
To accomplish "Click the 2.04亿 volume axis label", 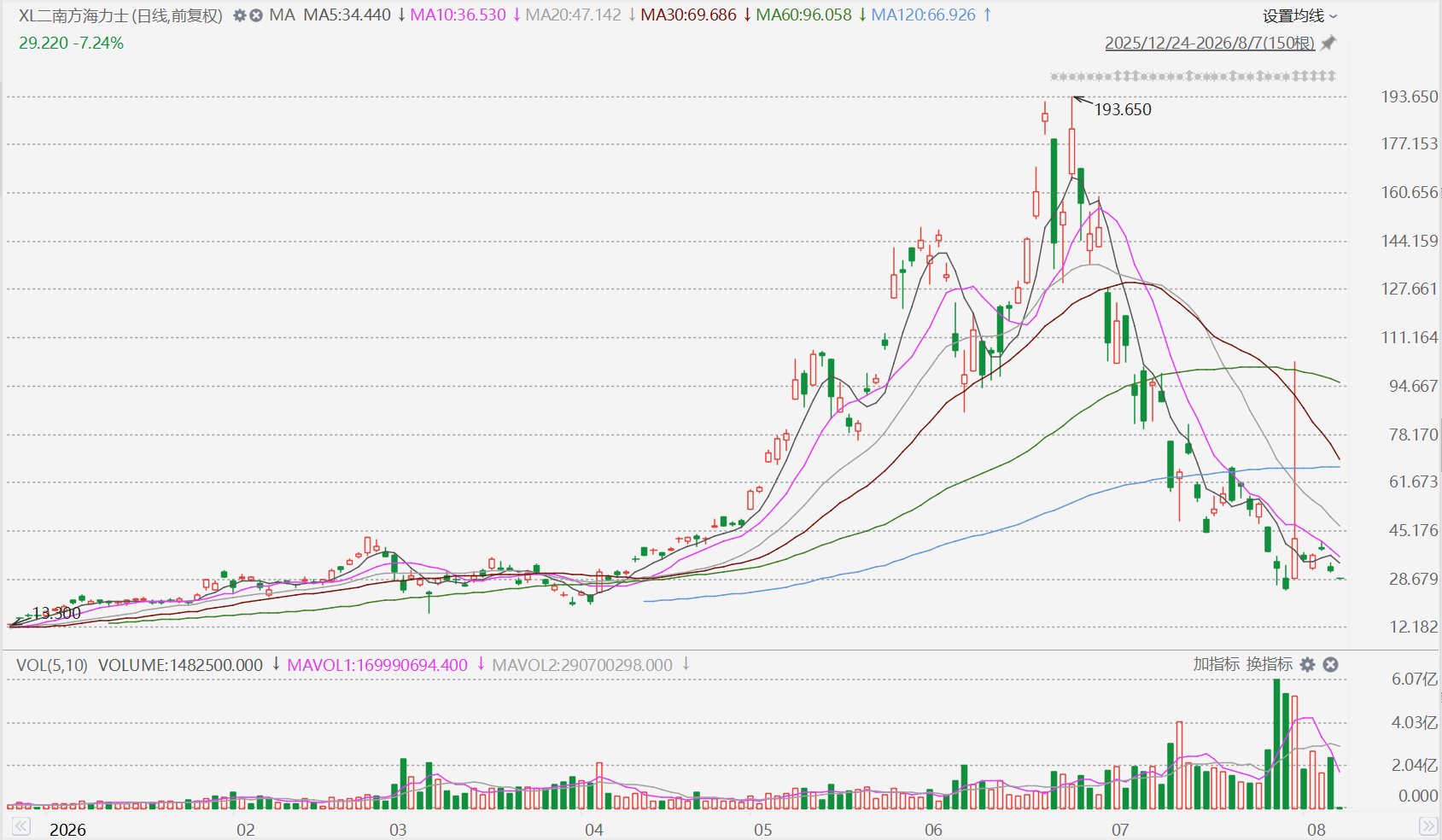I will pyautogui.click(x=1415, y=765).
